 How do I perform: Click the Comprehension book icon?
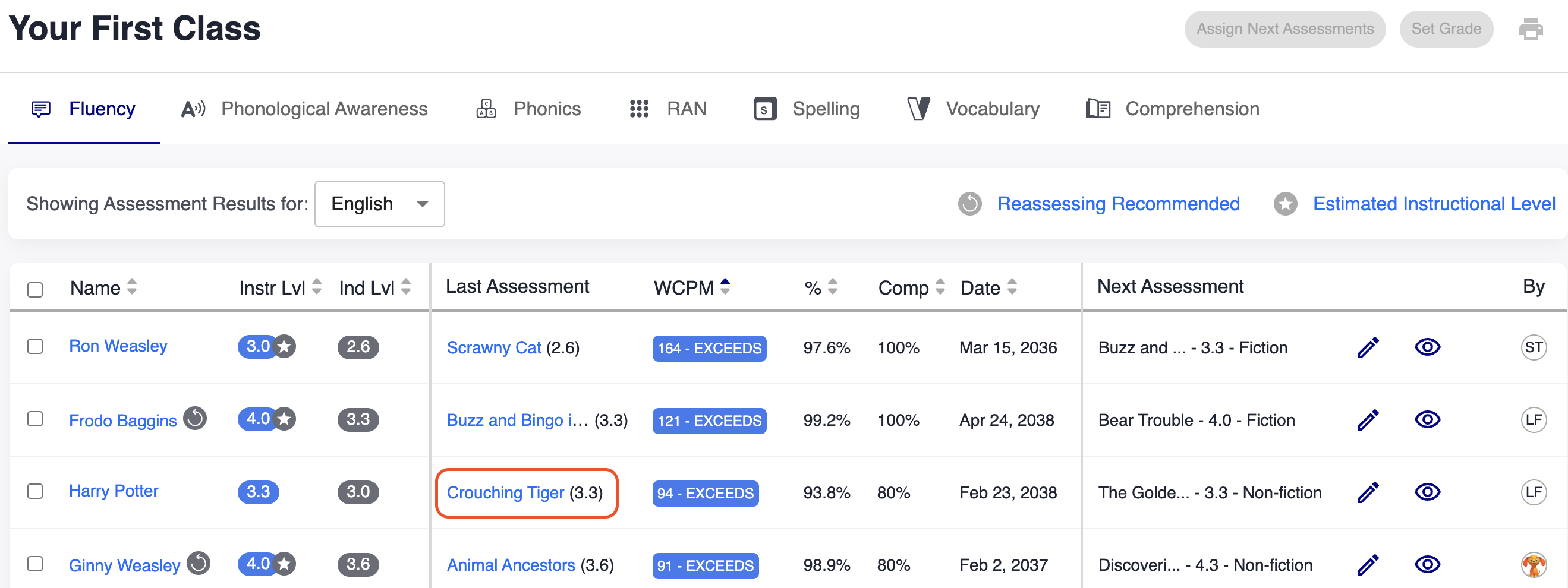point(1098,109)
